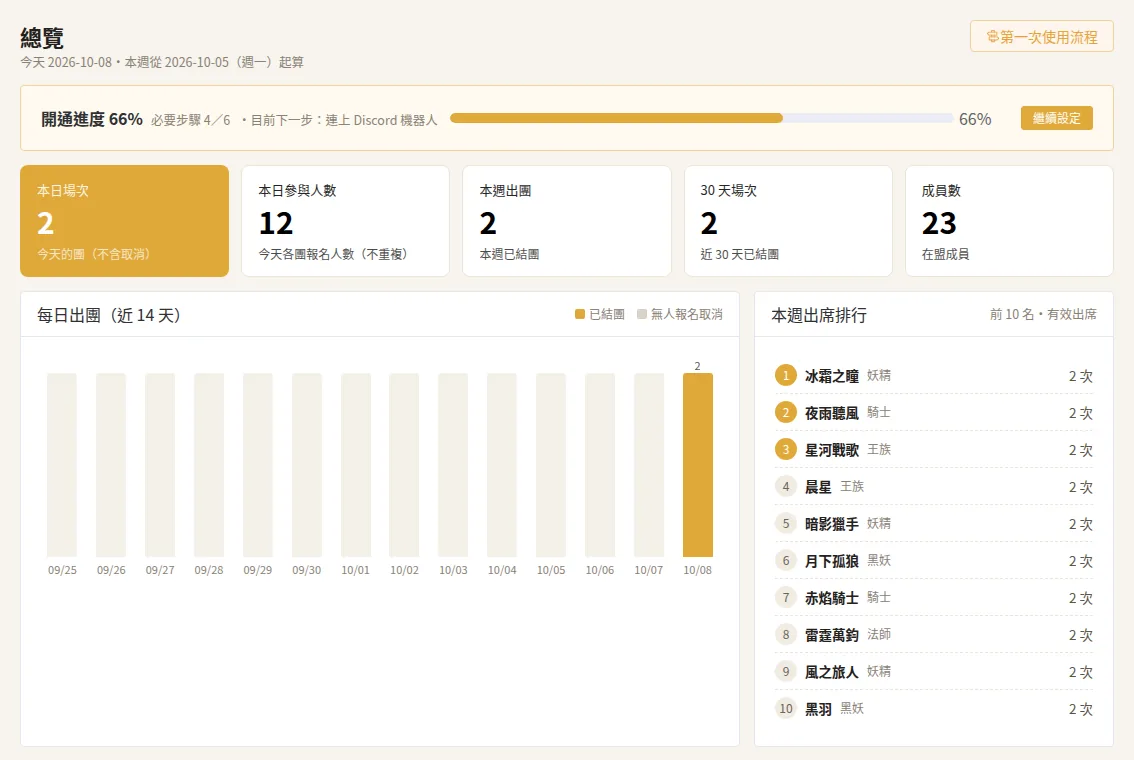The image size is (1134, 760).
Task: Click the rank 3 badge beside 星河戰歌
Action: [x=785, y=450]
